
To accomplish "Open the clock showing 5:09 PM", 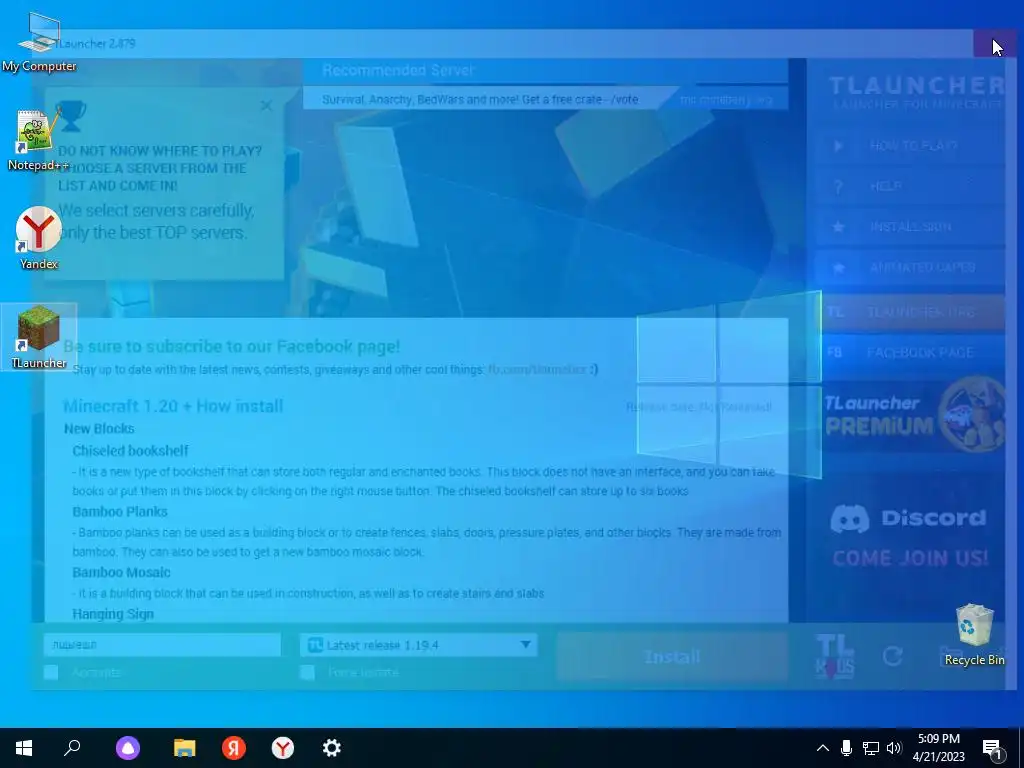I will pyautogui.click(x=938, y=748).
